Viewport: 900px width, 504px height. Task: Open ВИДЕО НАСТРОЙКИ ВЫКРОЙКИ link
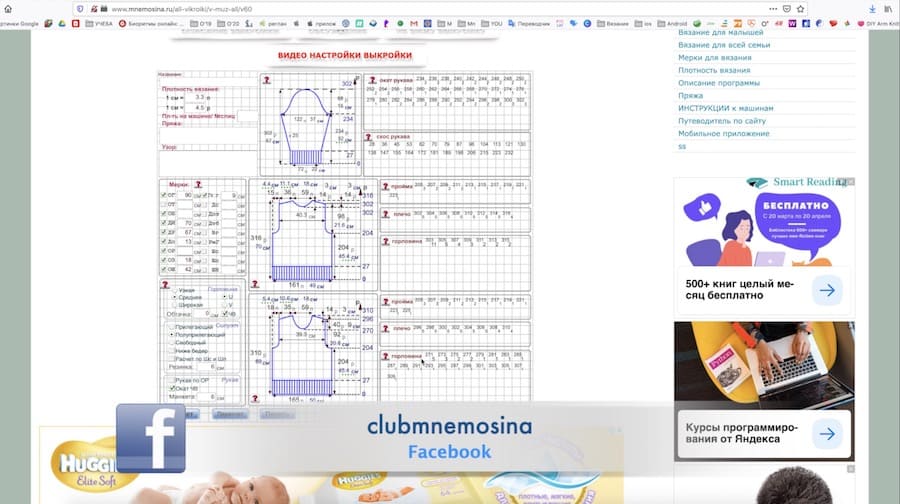pyautogui.click(x=345, y=55)
